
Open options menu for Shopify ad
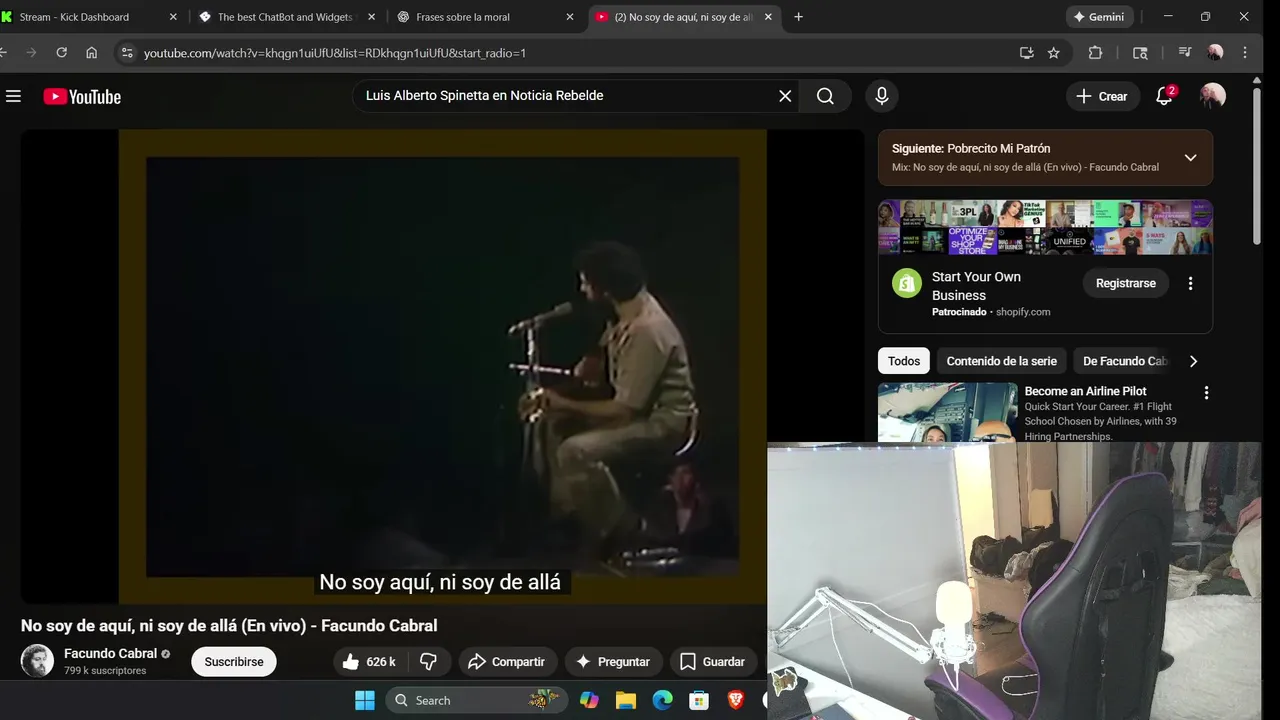1190,283
